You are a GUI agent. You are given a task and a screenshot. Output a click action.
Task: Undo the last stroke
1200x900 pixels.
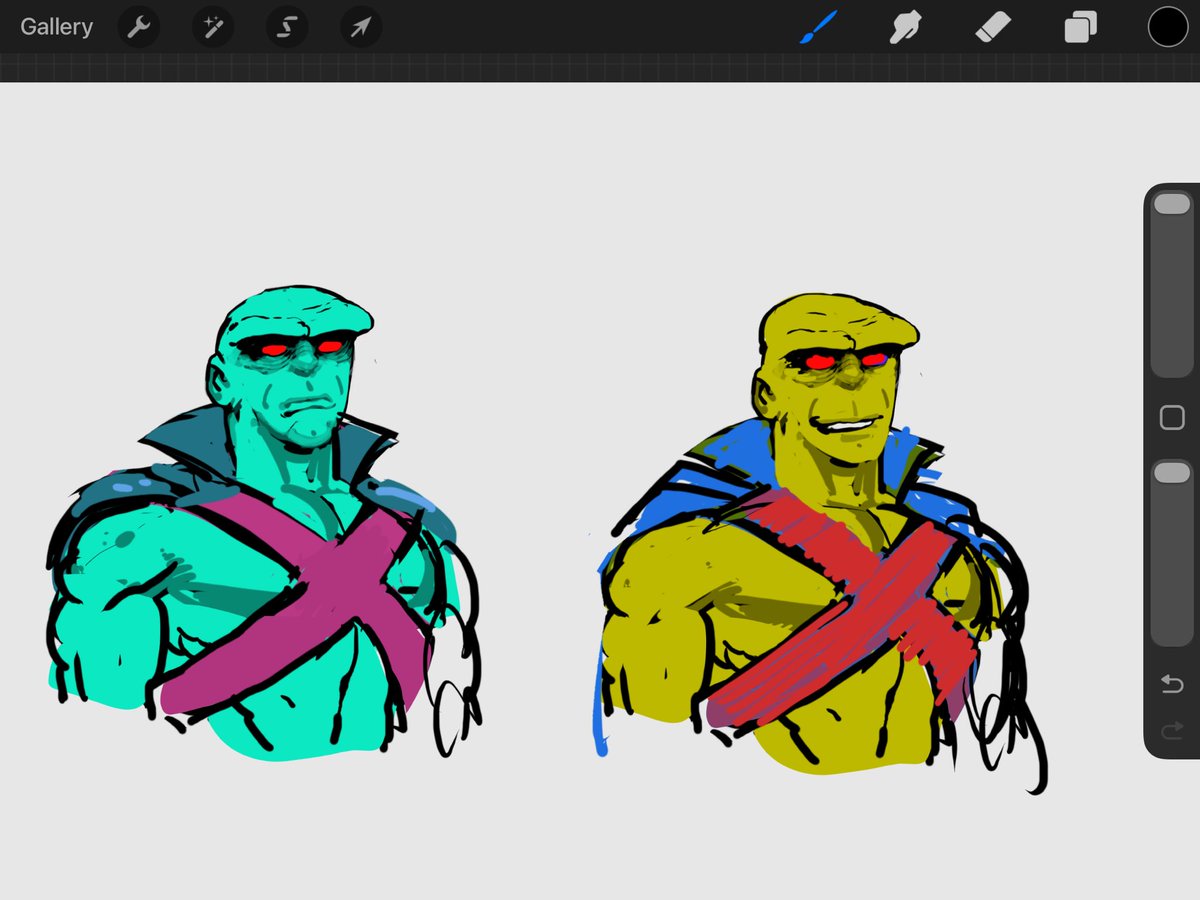(1172, 685)
